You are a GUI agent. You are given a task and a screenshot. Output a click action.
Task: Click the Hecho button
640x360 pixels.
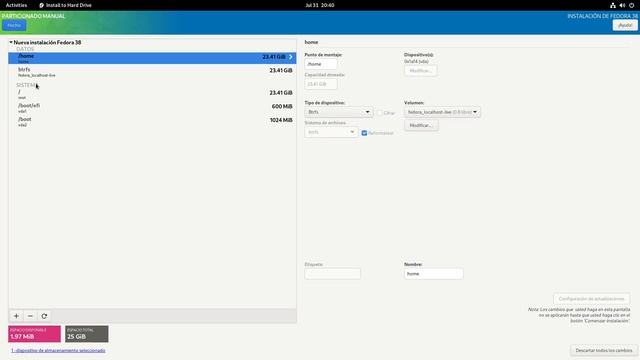(x=14, y=25)
